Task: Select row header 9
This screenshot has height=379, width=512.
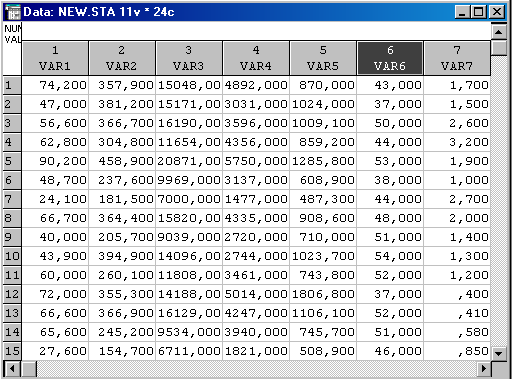Action: pyautogui.click(x=12, y=237)
